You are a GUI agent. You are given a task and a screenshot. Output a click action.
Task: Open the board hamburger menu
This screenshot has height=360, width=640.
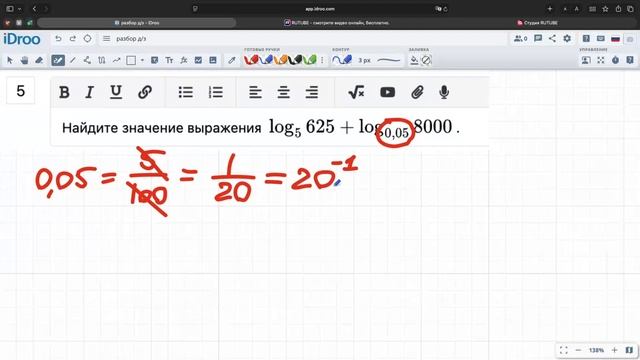click(107, 38)
